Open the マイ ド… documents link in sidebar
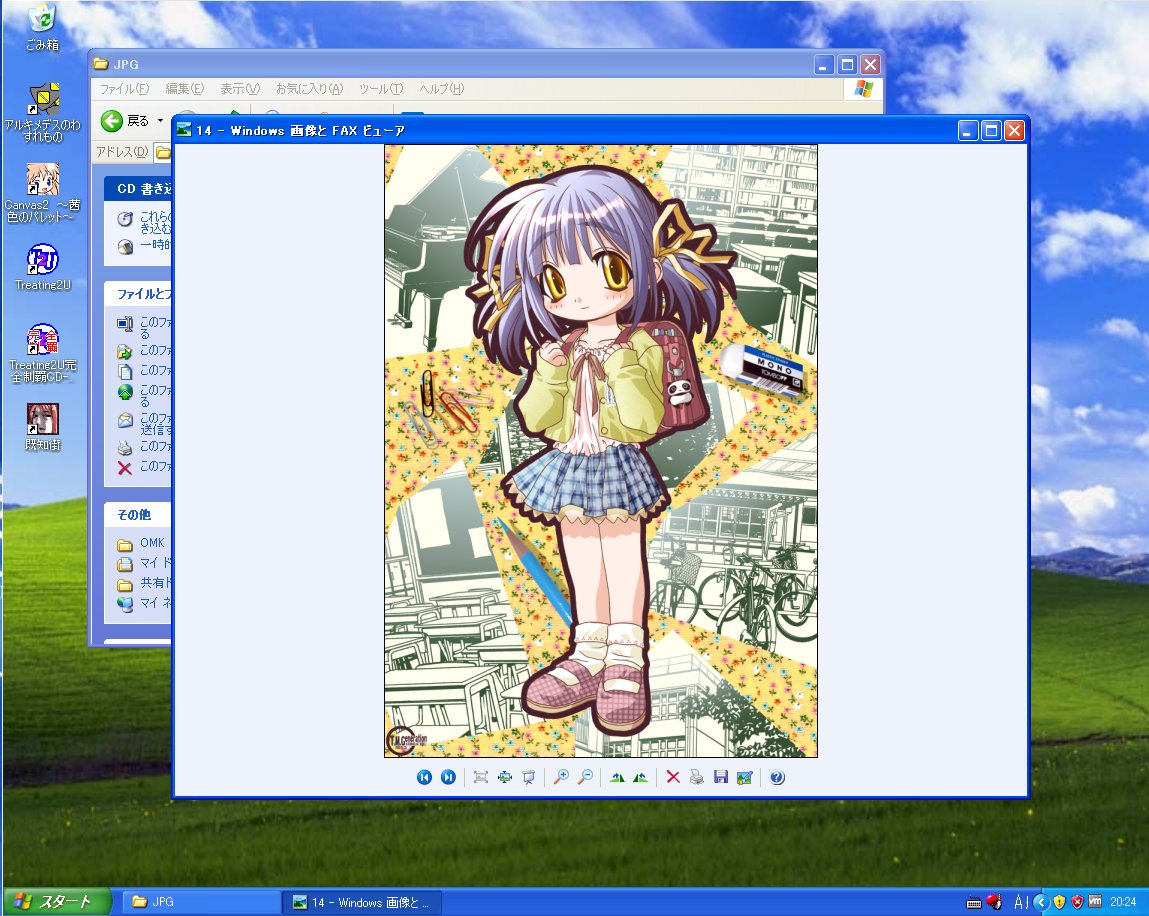The height and width of the screenshot is (916, 1149). [x=155, y=563]
